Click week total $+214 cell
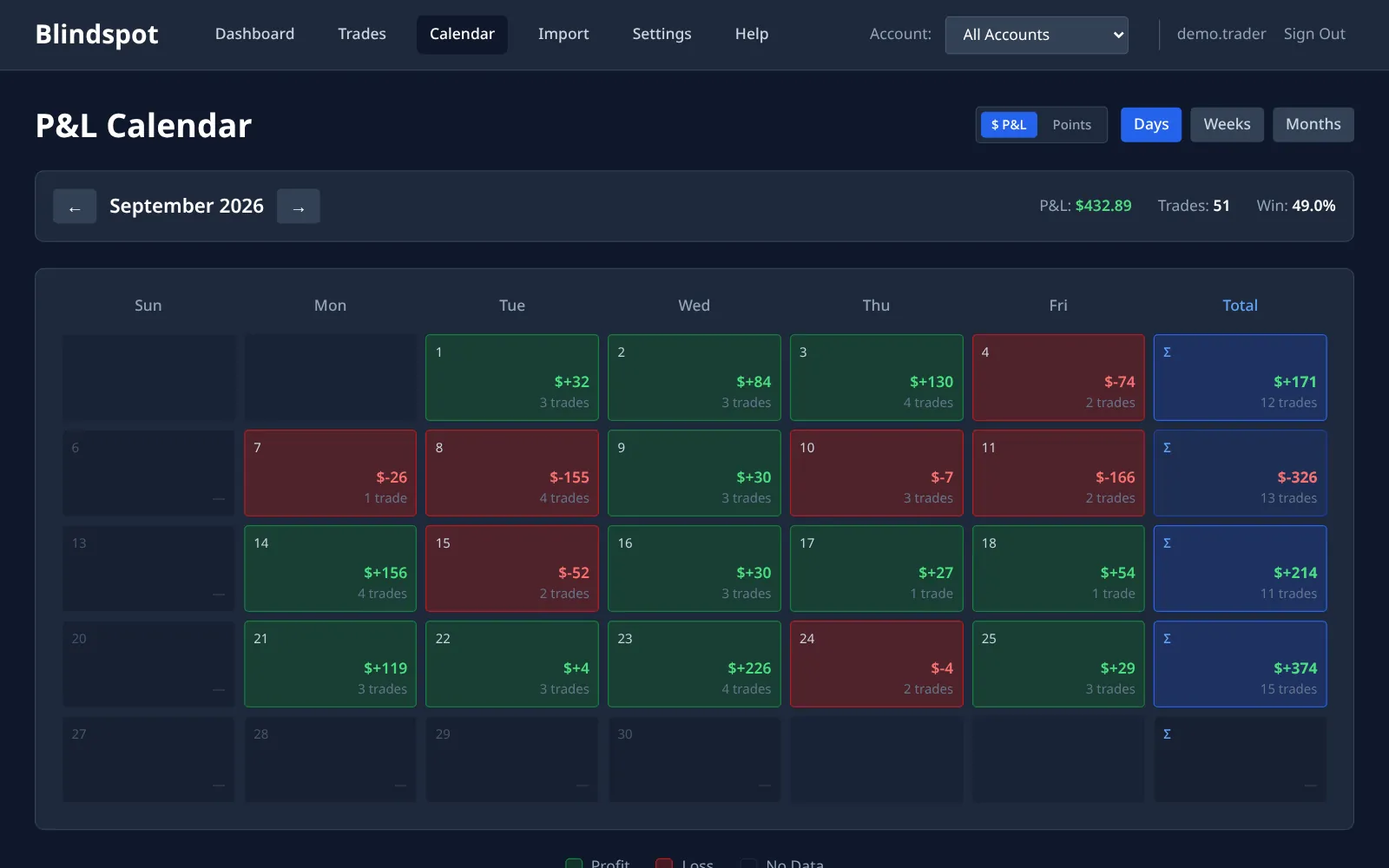The height and width of the screenshot is (868, 1389). point(1240,569)
